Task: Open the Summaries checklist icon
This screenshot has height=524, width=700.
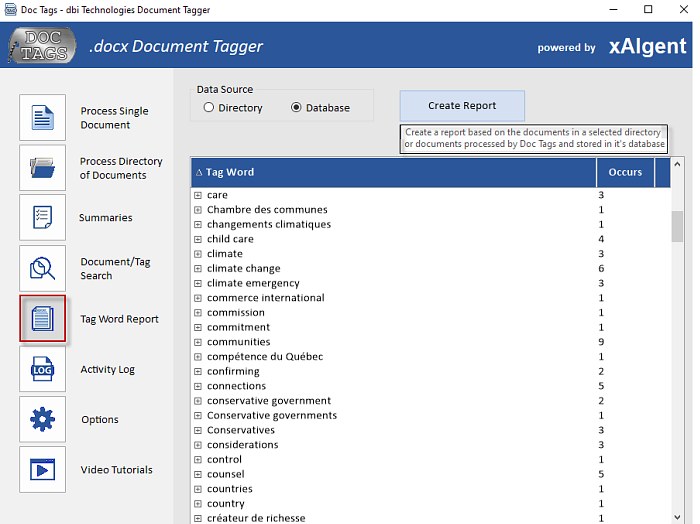Action: 42,217
